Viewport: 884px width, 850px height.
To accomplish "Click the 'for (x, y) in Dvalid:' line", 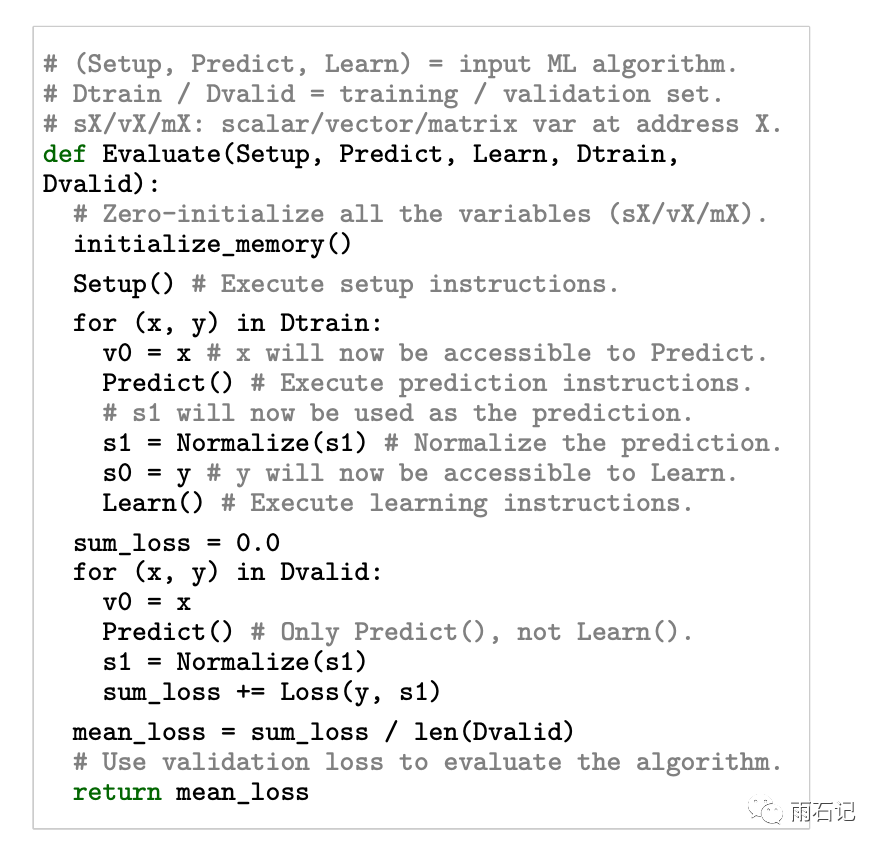I will (x=227, y=572).
